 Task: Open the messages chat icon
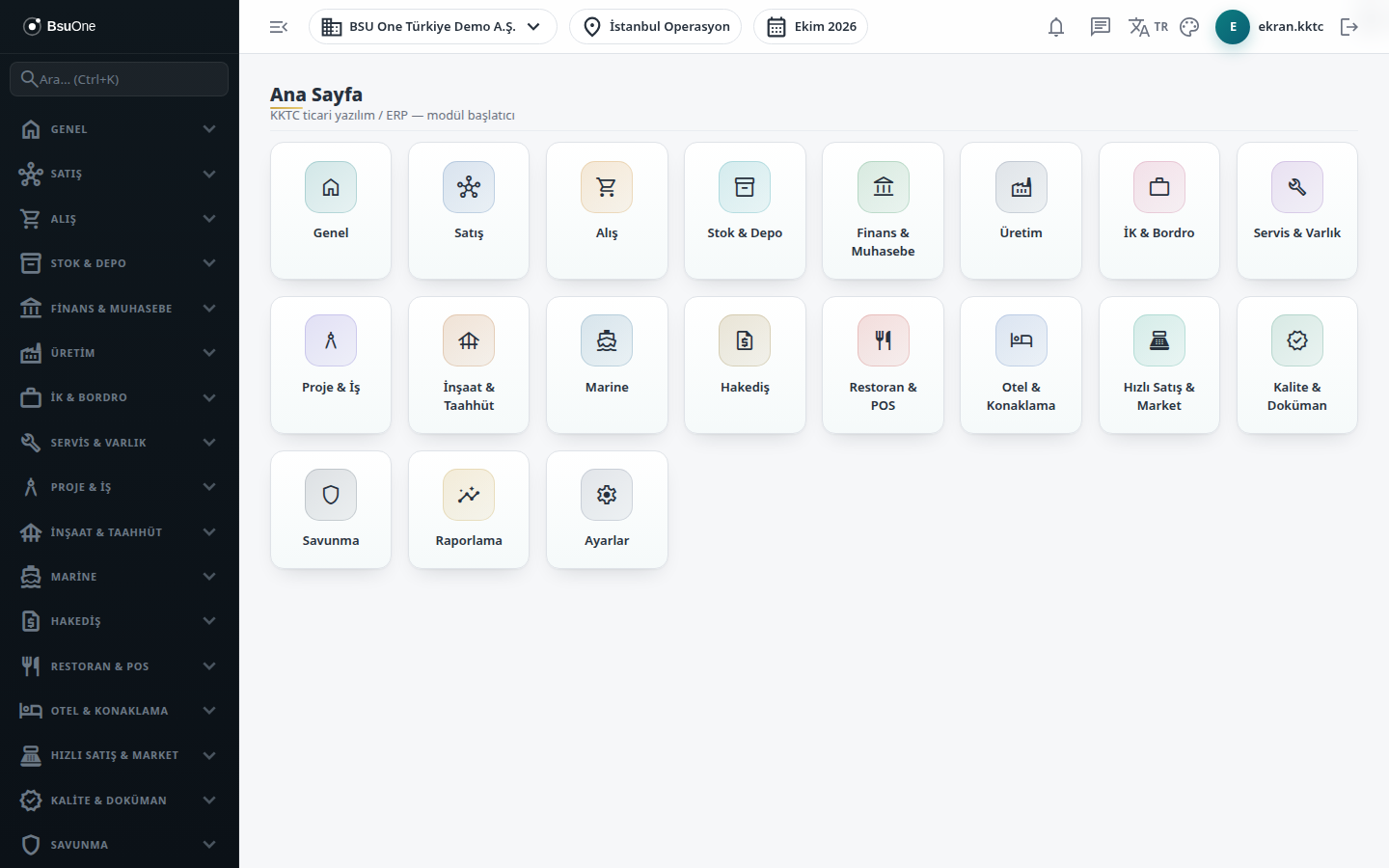point(1101,27)
